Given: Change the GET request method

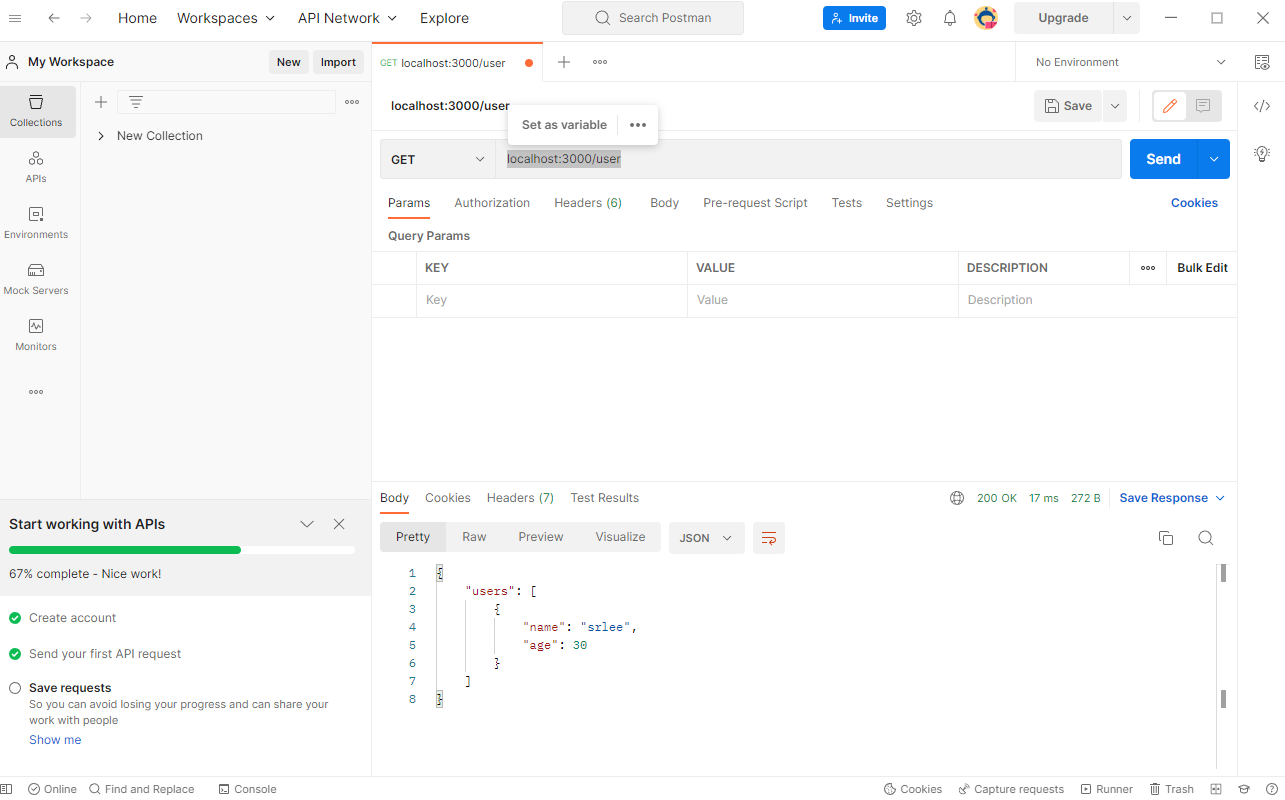Looking at the screenshot, I should tap(437, 159).
